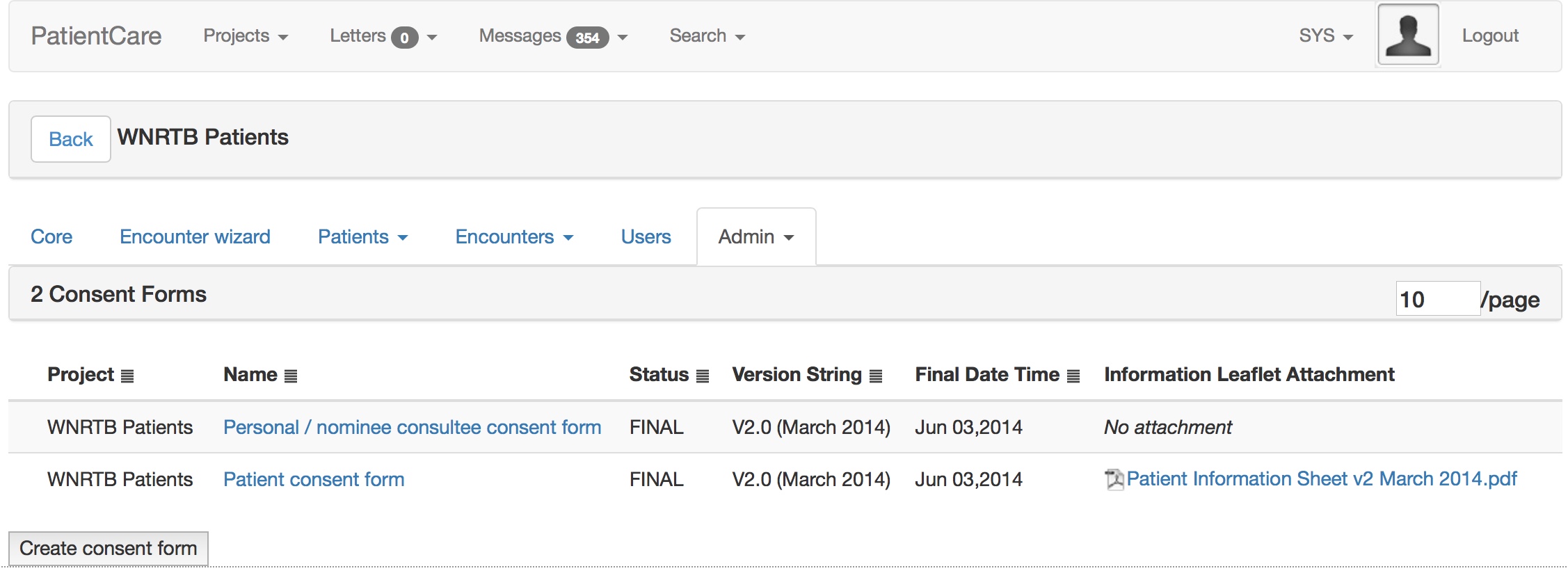Viewport: 1568px width, 580px height.
Task: Click the PDF attachment icon
Action: (x=1114, y=479)
